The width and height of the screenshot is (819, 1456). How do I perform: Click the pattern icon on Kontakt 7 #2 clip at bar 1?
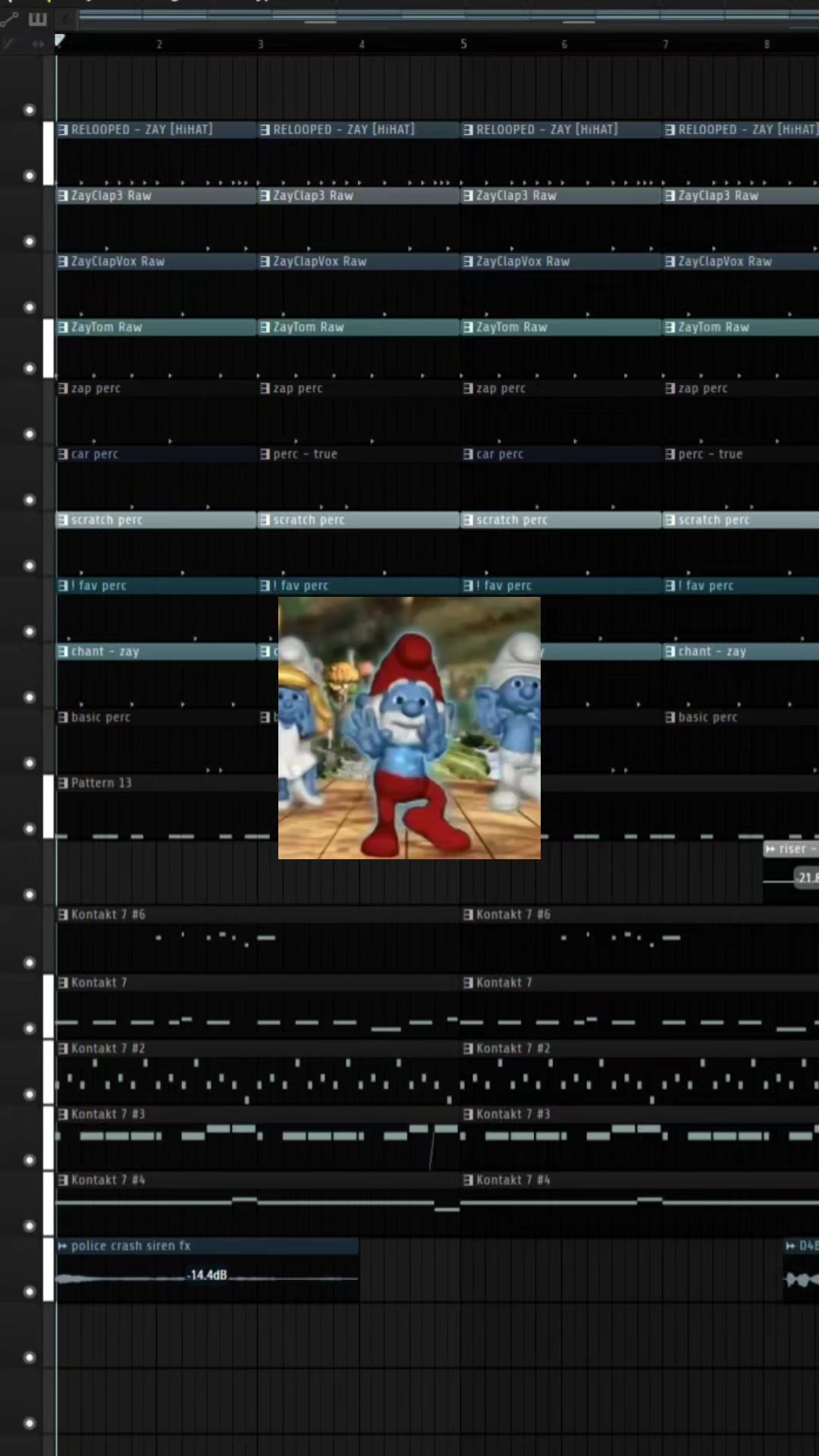[63, 1049]
